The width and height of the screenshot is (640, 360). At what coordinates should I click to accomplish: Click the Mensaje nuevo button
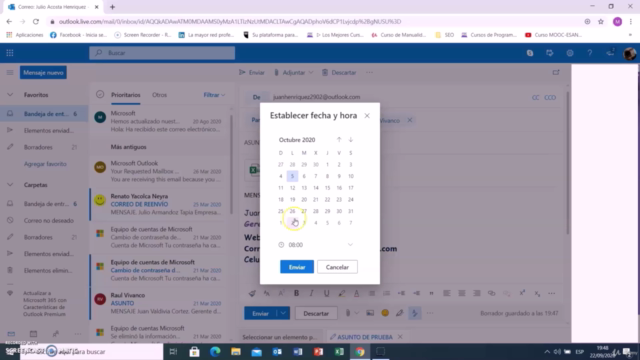[x=43, y=73]
